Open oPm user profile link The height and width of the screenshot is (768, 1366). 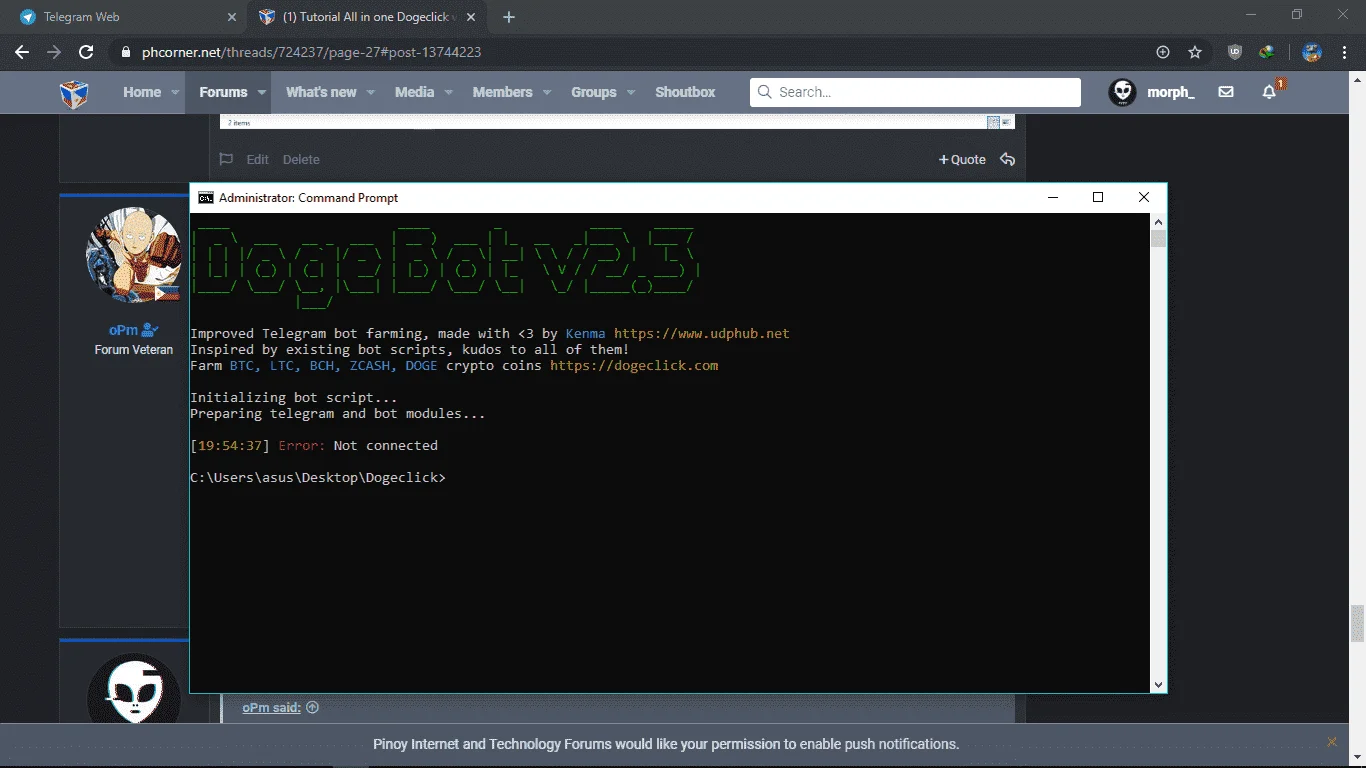pyautogui.click(x=125, y=330)
